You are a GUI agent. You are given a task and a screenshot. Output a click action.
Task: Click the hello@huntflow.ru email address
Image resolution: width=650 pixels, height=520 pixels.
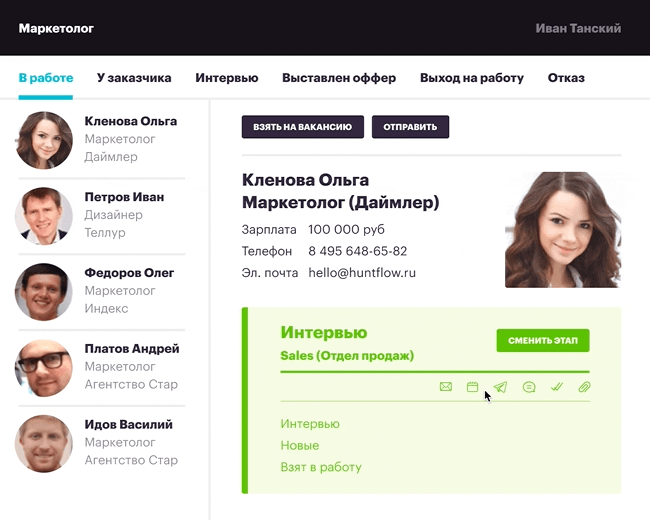point(362,272)
